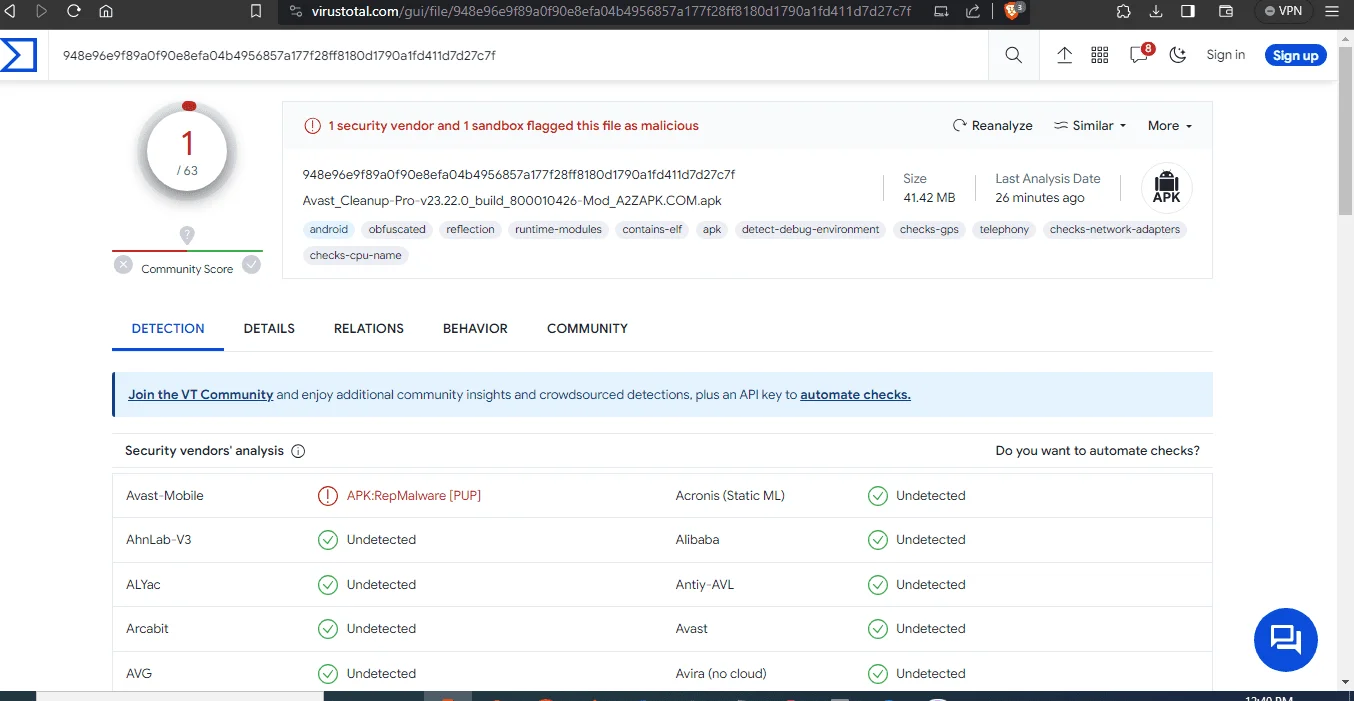Click the VPN button
The image size is (1354, 701).
(1283, 11)
